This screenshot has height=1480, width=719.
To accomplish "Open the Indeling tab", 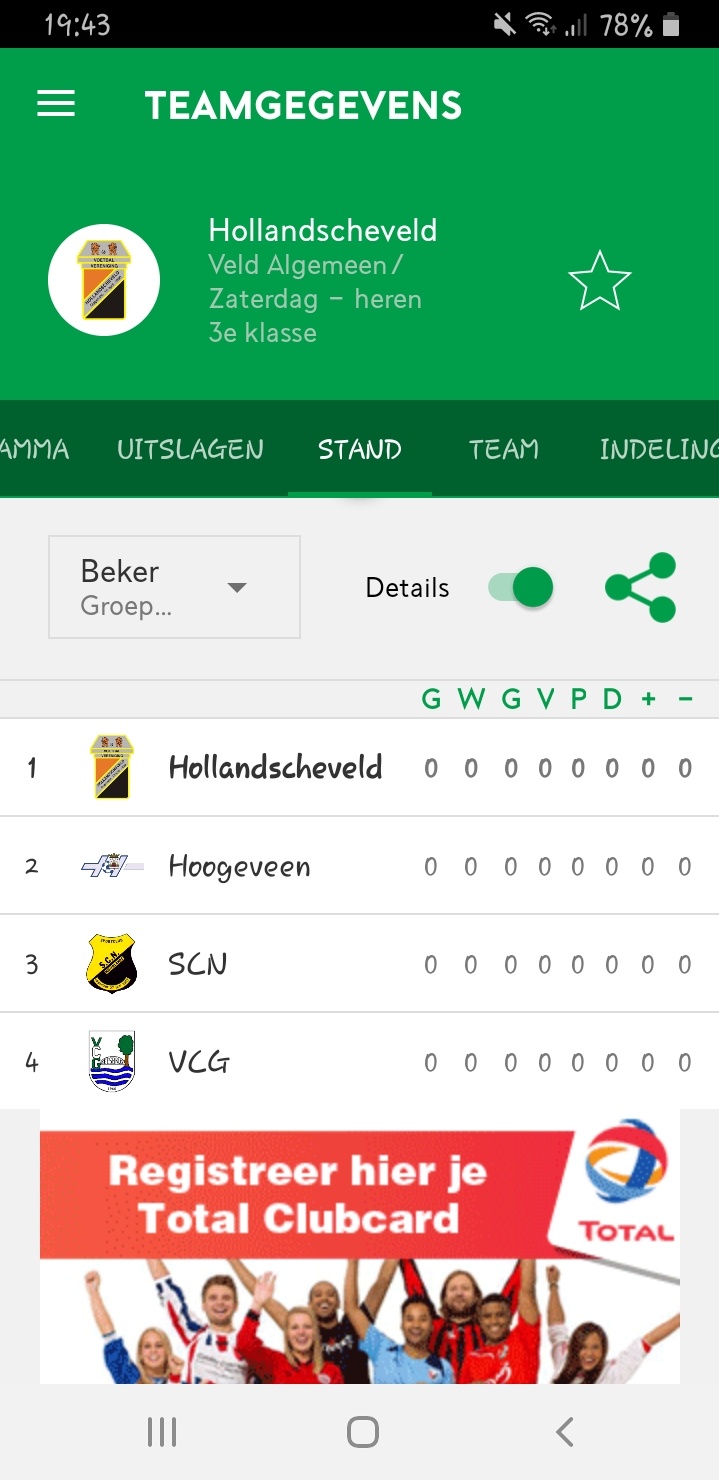I will [658, 449].
